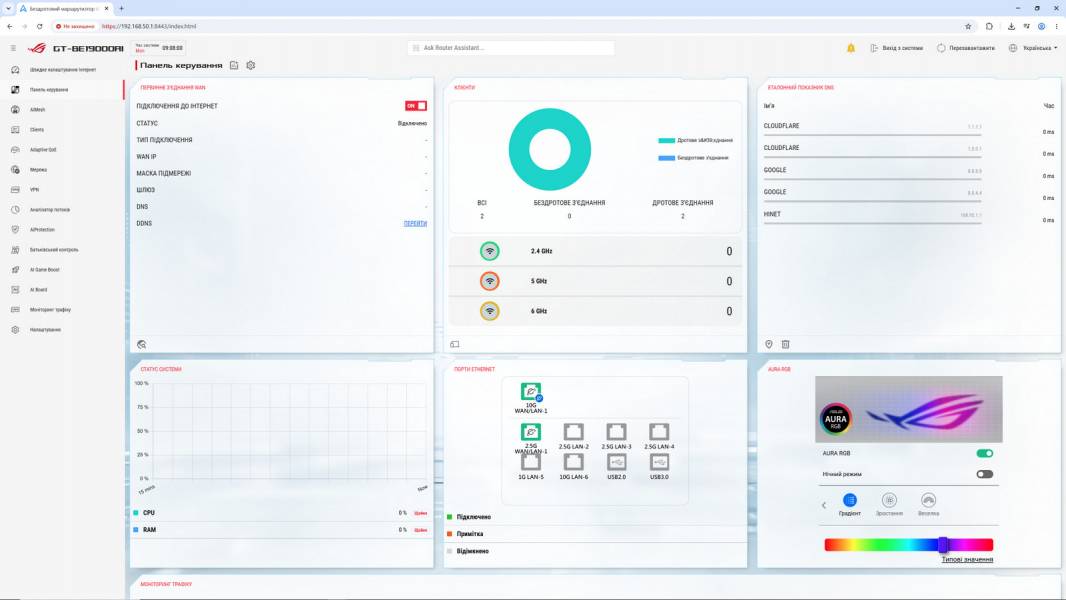Click the USB3.0 port icon

659,462
